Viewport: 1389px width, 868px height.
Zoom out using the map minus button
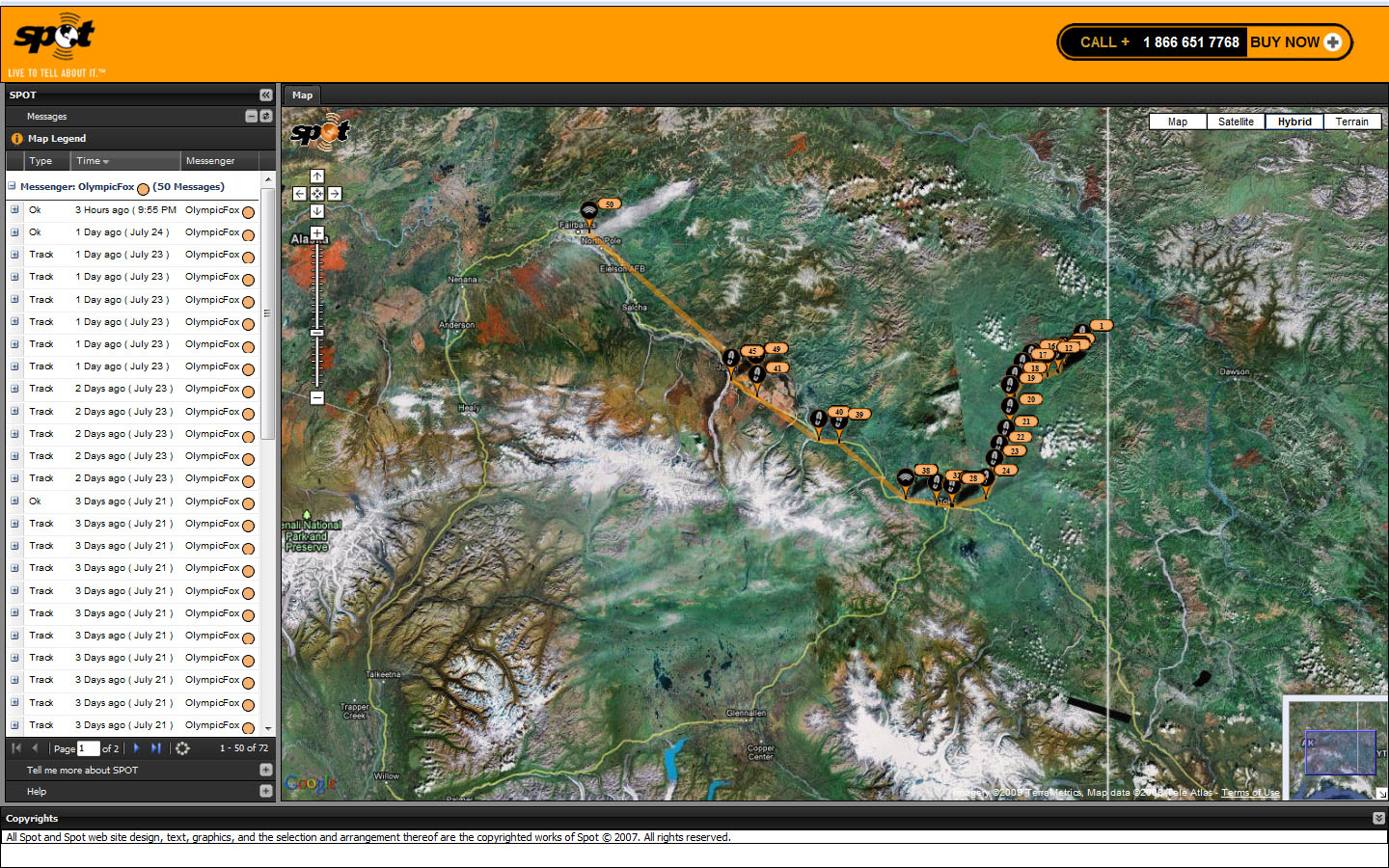click(x=317, y=397)
